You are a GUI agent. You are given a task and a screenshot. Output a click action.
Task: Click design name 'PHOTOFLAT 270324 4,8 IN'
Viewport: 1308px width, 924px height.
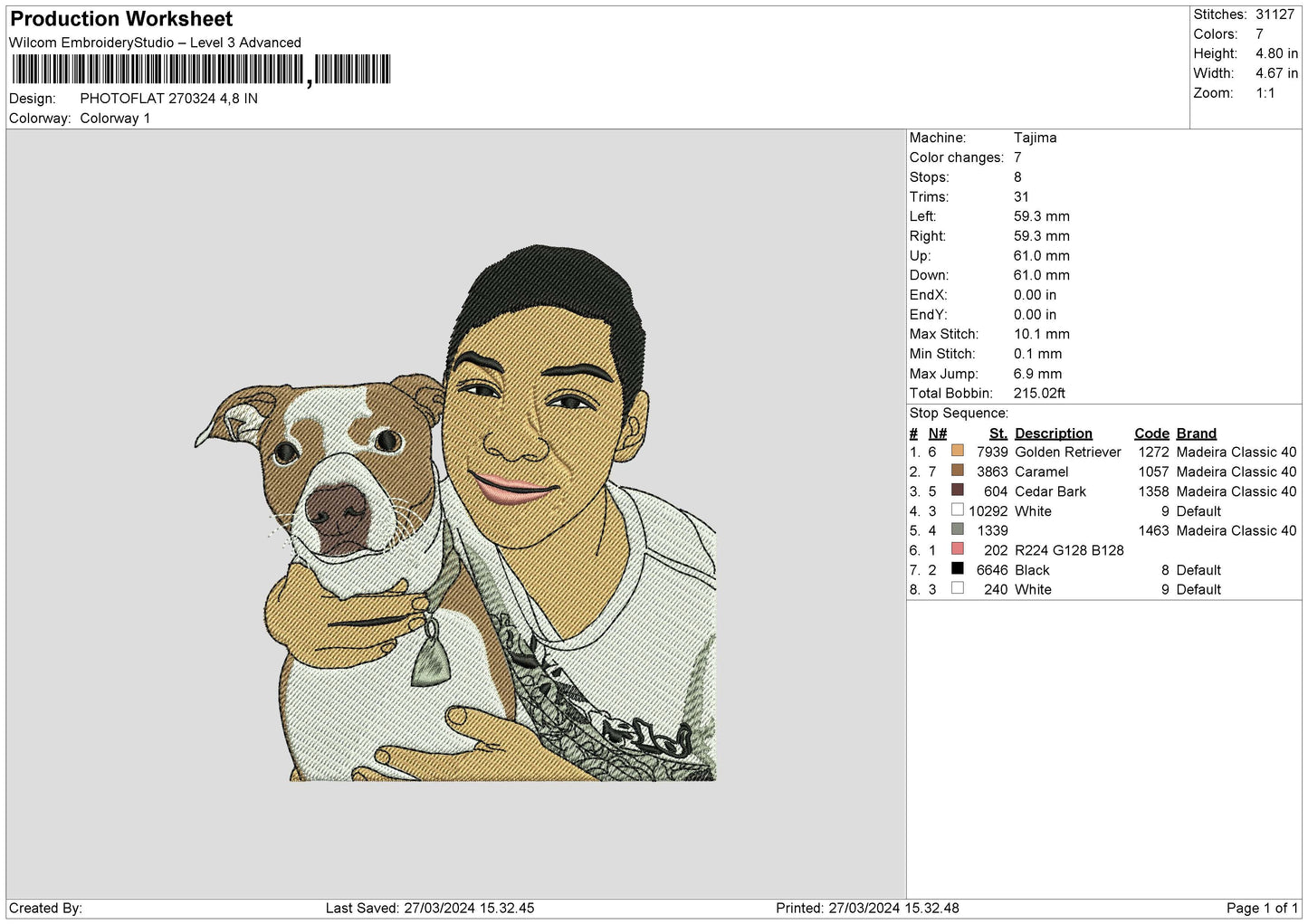pyautogui.click(x=168, y=99)
